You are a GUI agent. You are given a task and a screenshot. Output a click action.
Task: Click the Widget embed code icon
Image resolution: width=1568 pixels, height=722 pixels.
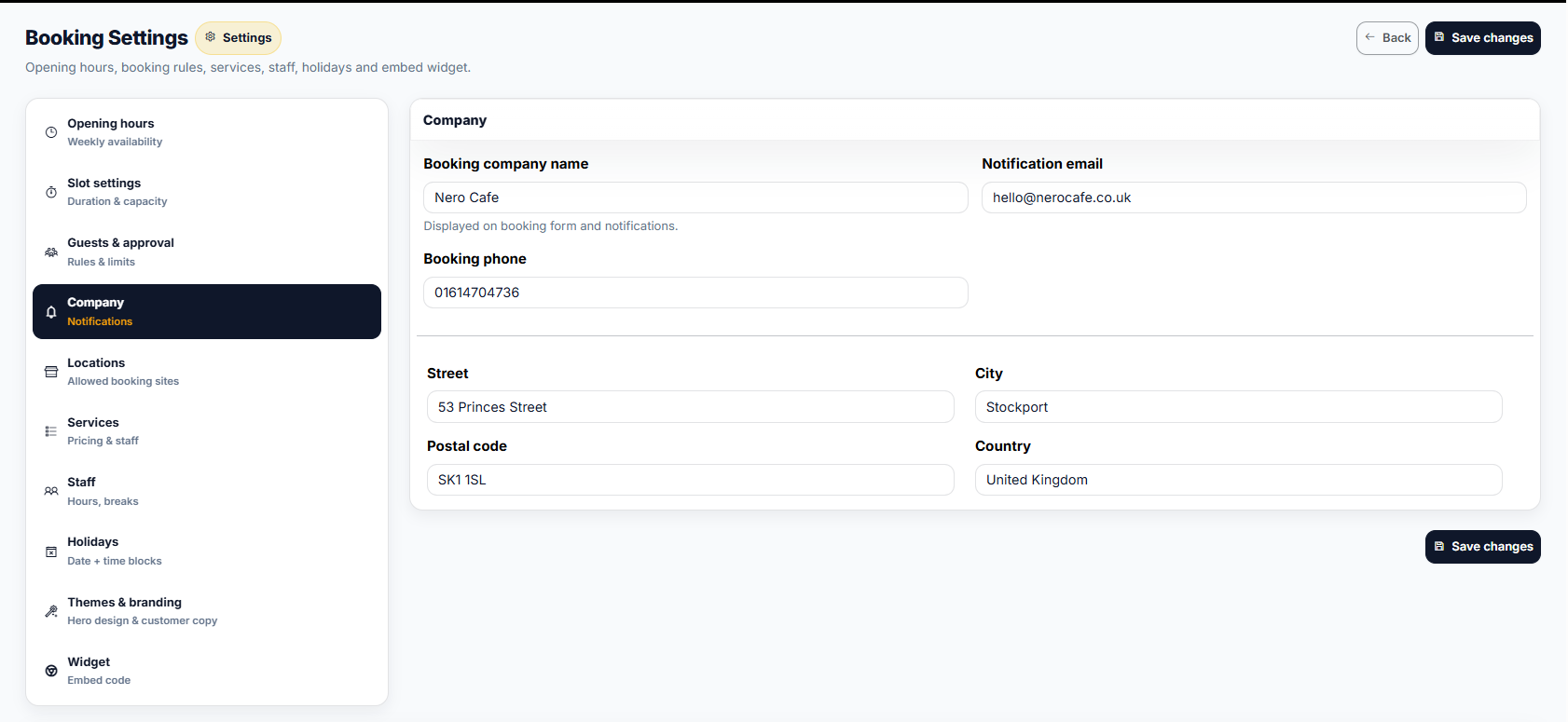51,671
